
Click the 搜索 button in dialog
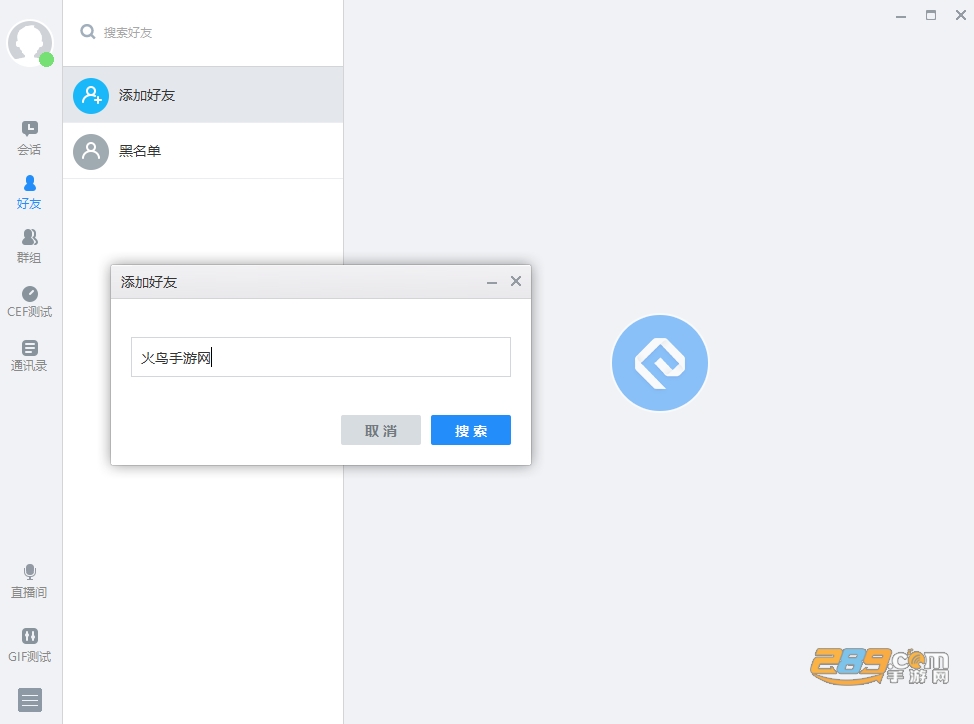click(471, 430)
